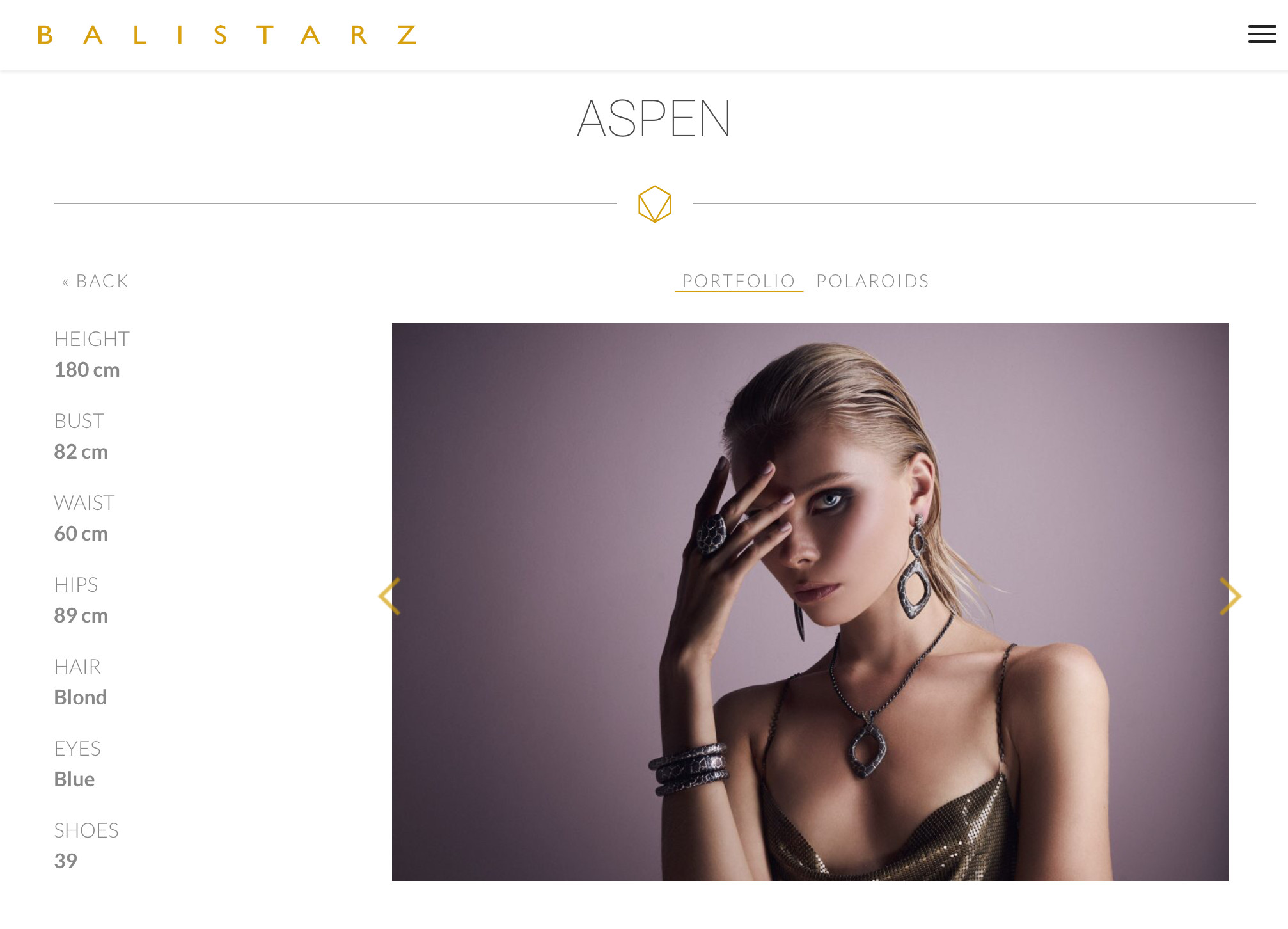This screenshot has height=929, width=1288.
Task: Switch to the POLAROIDS tab
Action: pos(872,281)
